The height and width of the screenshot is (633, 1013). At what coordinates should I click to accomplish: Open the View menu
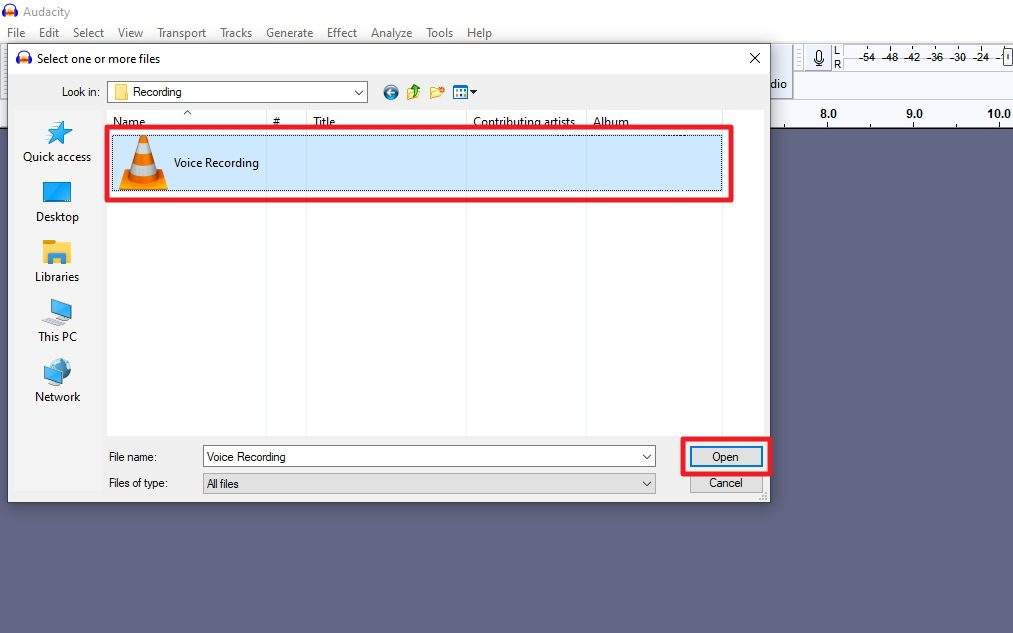(130, 33)
